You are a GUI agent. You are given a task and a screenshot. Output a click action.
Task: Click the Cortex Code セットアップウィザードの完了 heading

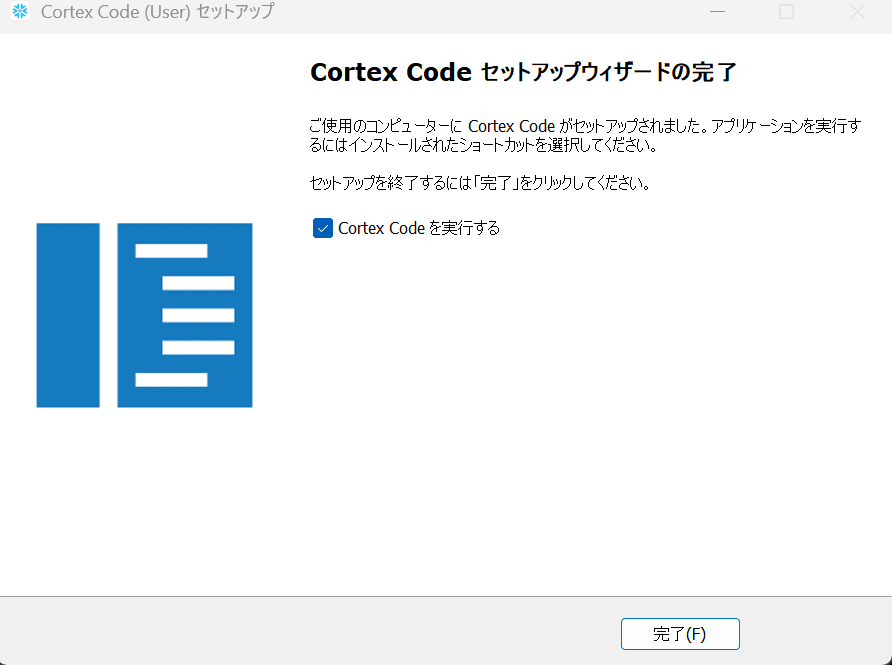coord(523,72)
